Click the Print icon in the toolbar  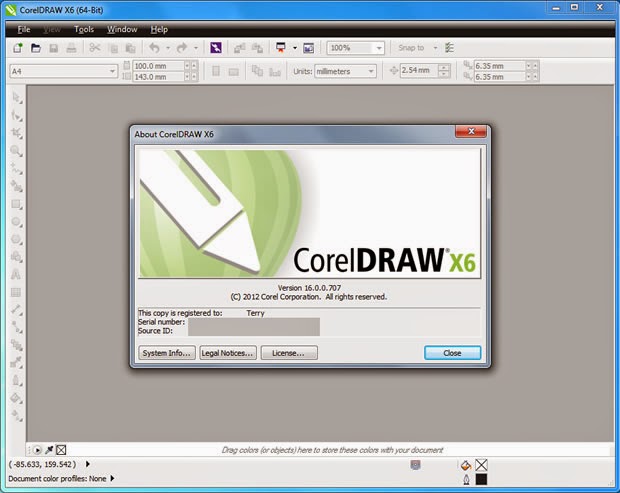pos(71,48)
